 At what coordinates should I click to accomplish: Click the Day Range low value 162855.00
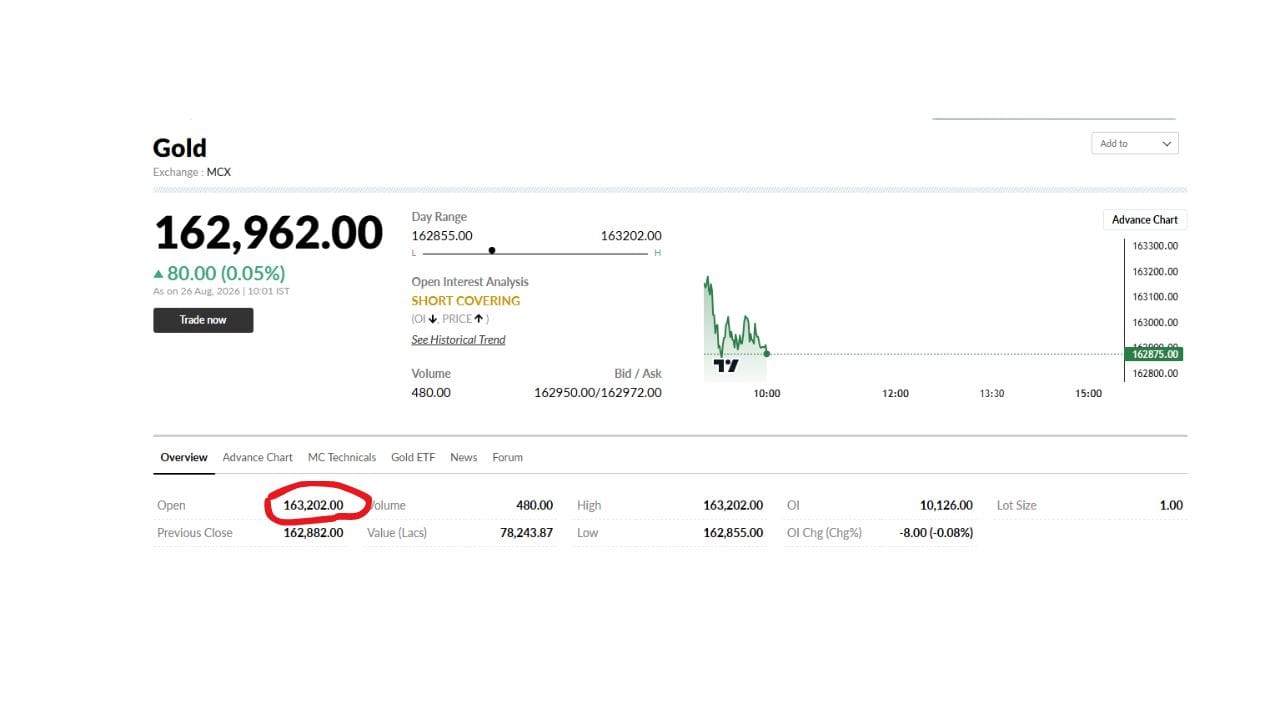tap(442, 236)
